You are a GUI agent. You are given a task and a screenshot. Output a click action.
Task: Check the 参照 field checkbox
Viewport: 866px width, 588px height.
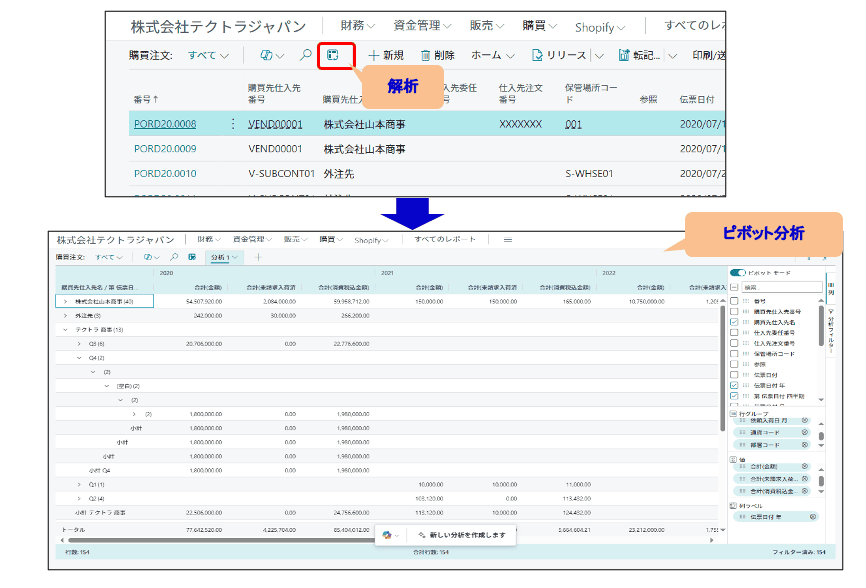click(x=734, y=364)
